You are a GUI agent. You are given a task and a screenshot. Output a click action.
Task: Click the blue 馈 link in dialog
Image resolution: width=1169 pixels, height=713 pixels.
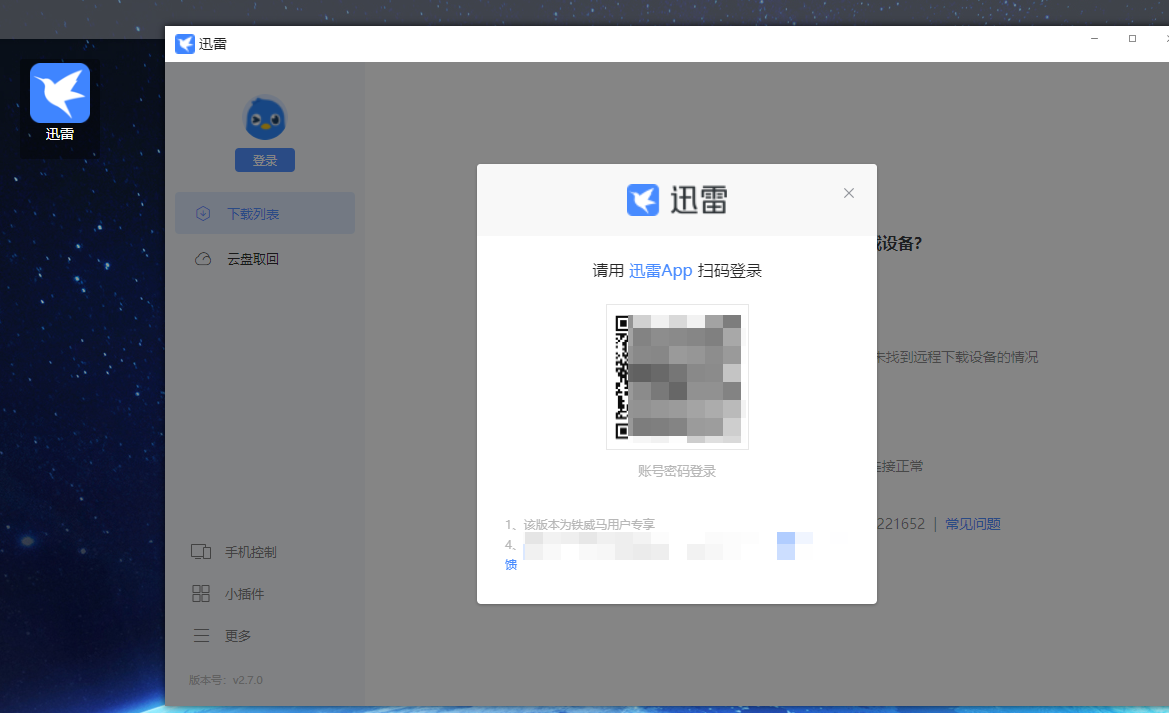pyautogui.click(x=511, y=565)
